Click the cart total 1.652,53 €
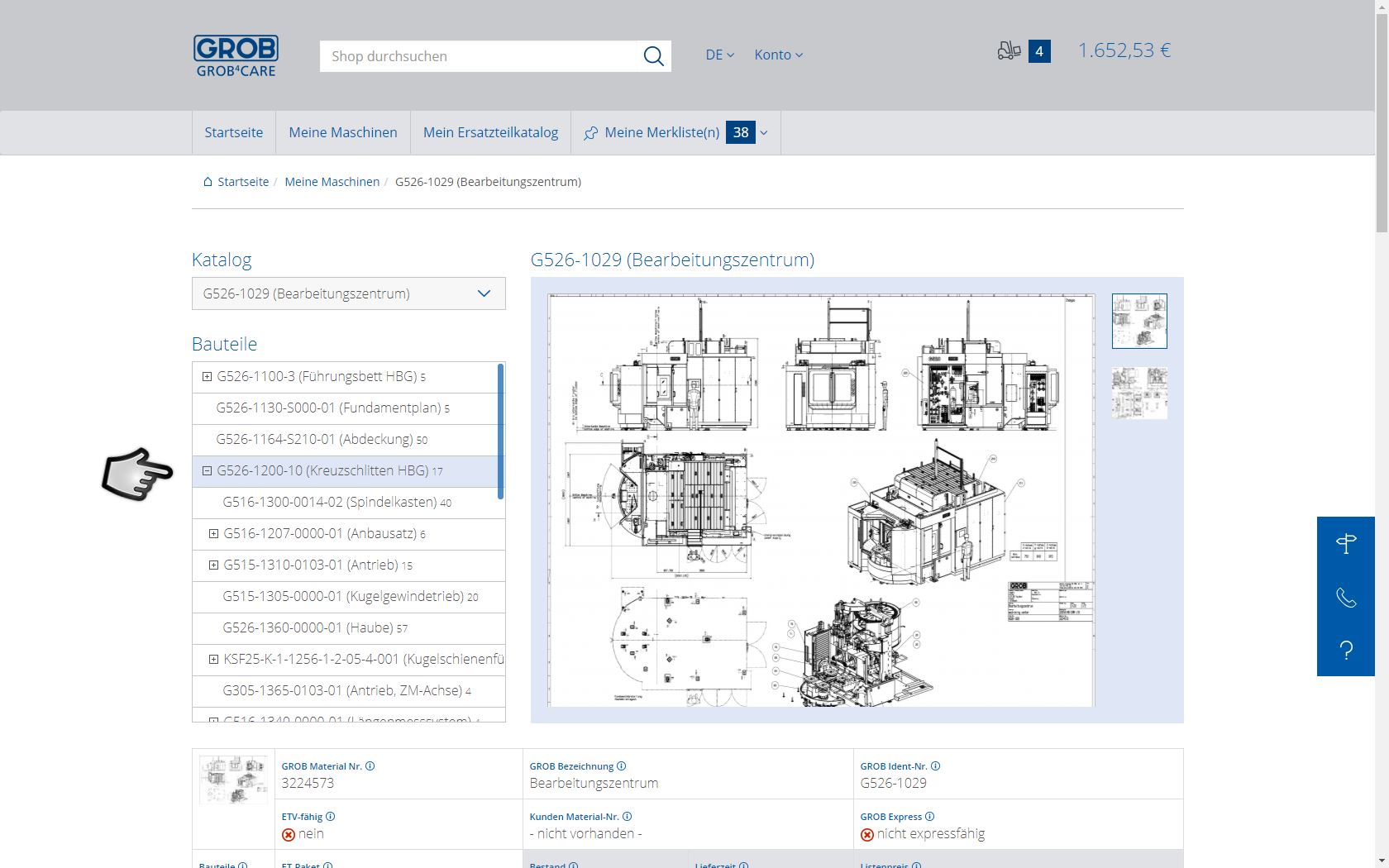The width and height of the screenshot is (1389, 868). point(1124,50)
